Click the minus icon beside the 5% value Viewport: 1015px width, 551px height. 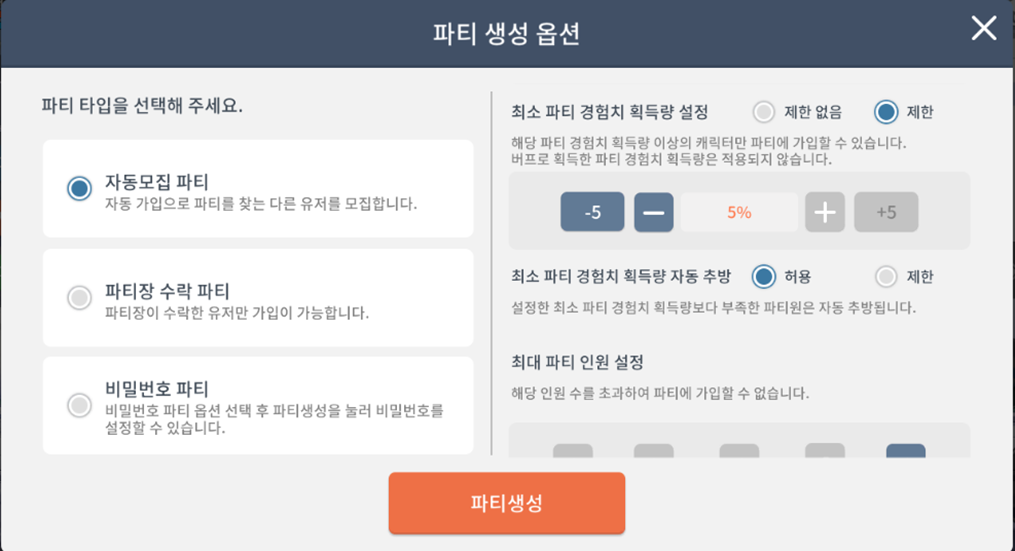click(654, 212)
